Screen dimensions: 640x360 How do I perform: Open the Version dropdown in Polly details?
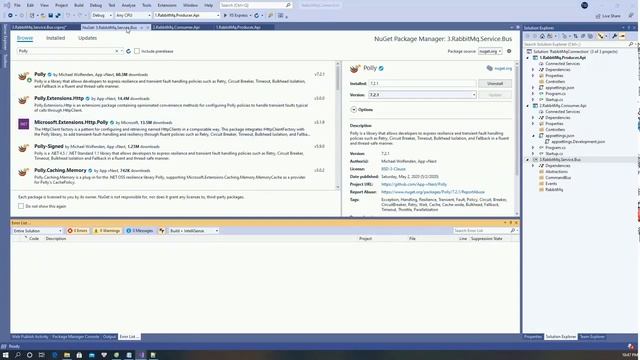[422, 95]
